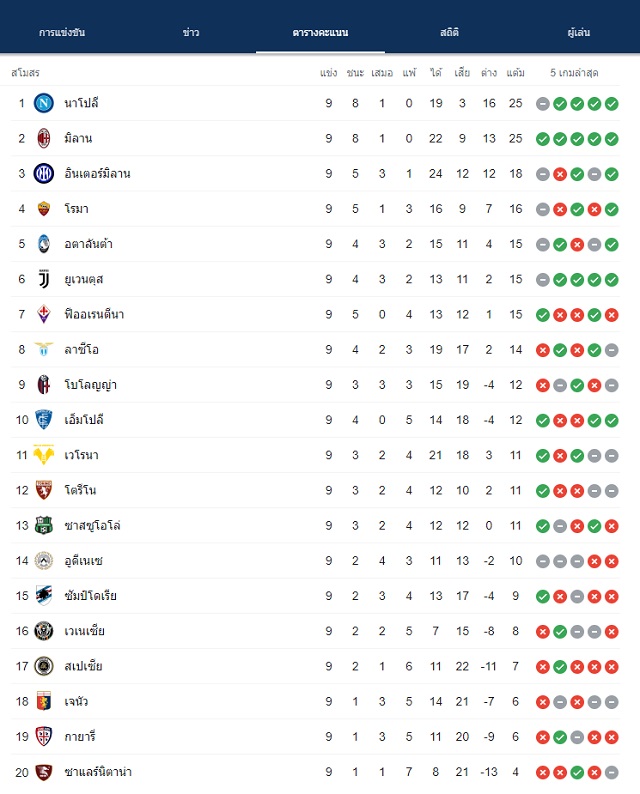Viewport: 640px width, 794px height.
Task: Click the Hellas Verona yellow crest
Action: (44, 455)
